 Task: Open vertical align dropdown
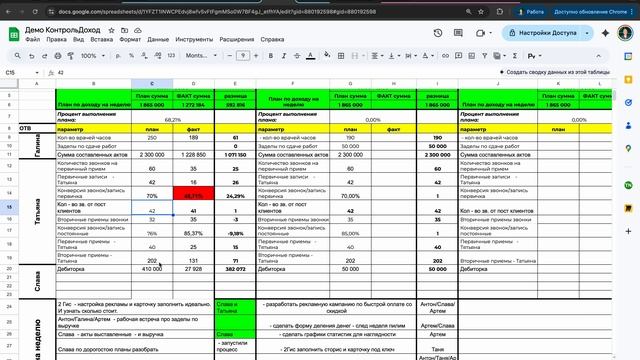click(394, 56)
